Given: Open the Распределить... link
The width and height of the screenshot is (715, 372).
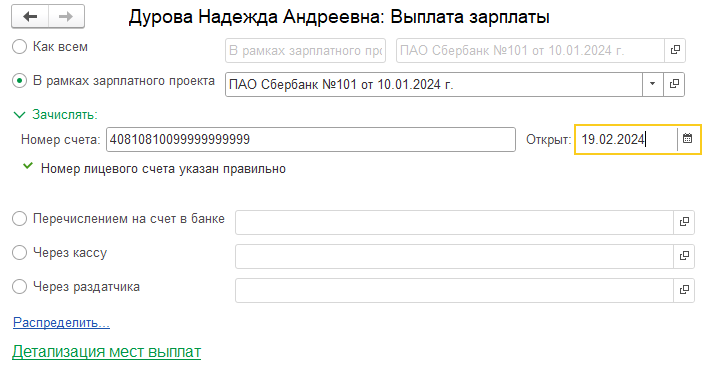Looking at the screenshot, I should coord(61,322).
